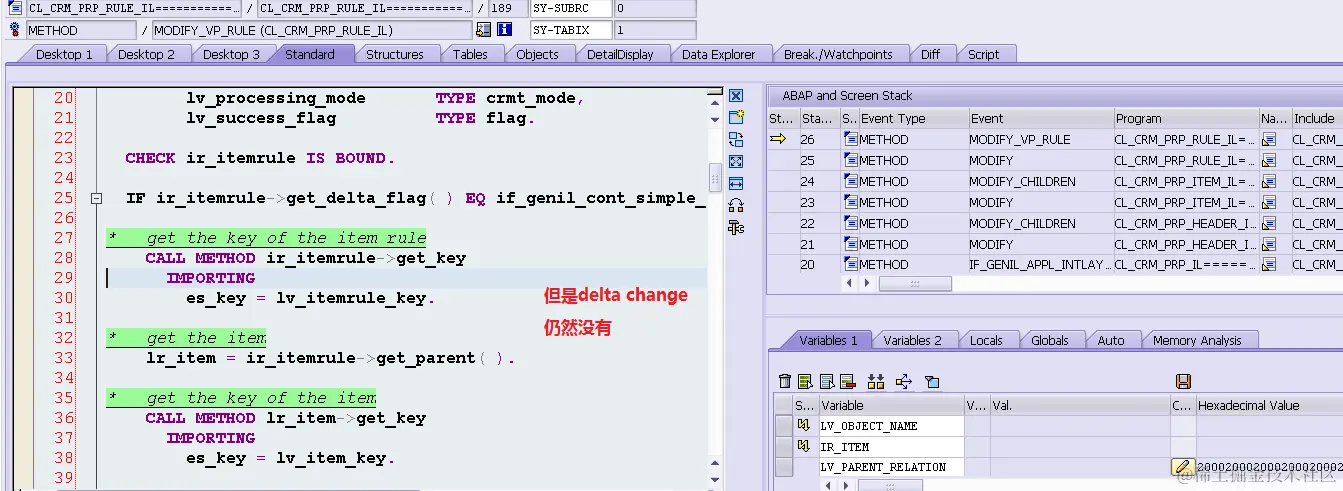This screenshot has width=1343, height=491.
Task: Click the tool settings icon below headphones icon
Action: coord(736,227)
